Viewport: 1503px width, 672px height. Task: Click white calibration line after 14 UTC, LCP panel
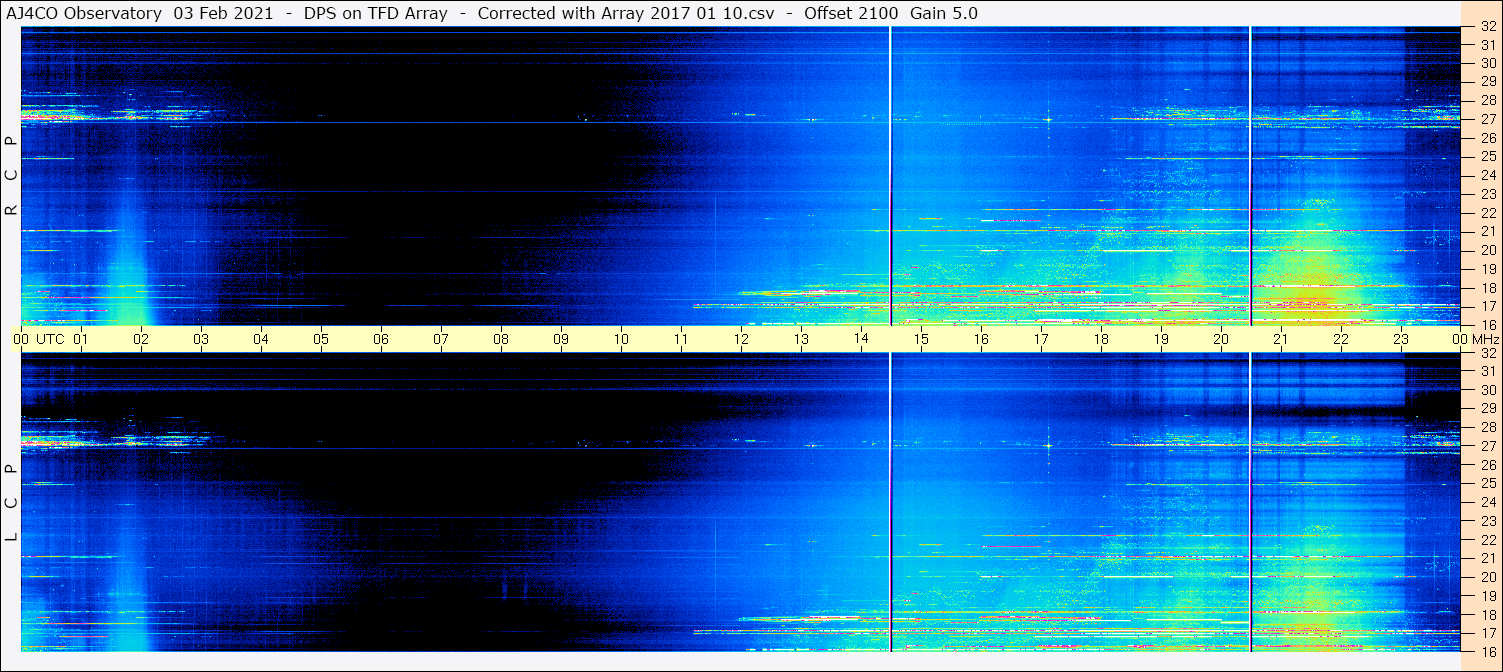point(890,502)
